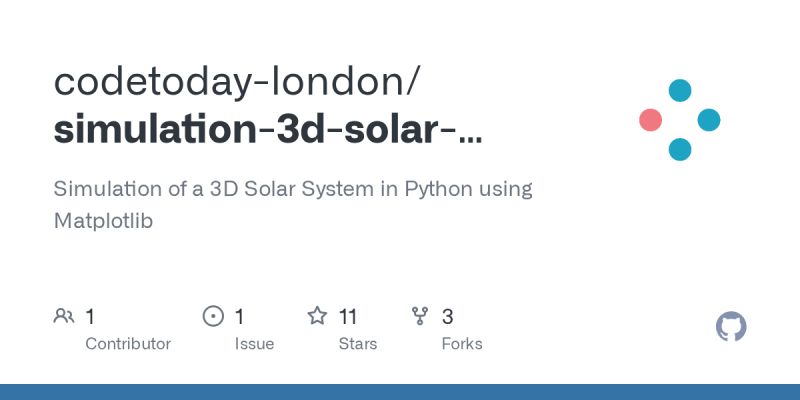Click the forks count number 3

[448, 317]
